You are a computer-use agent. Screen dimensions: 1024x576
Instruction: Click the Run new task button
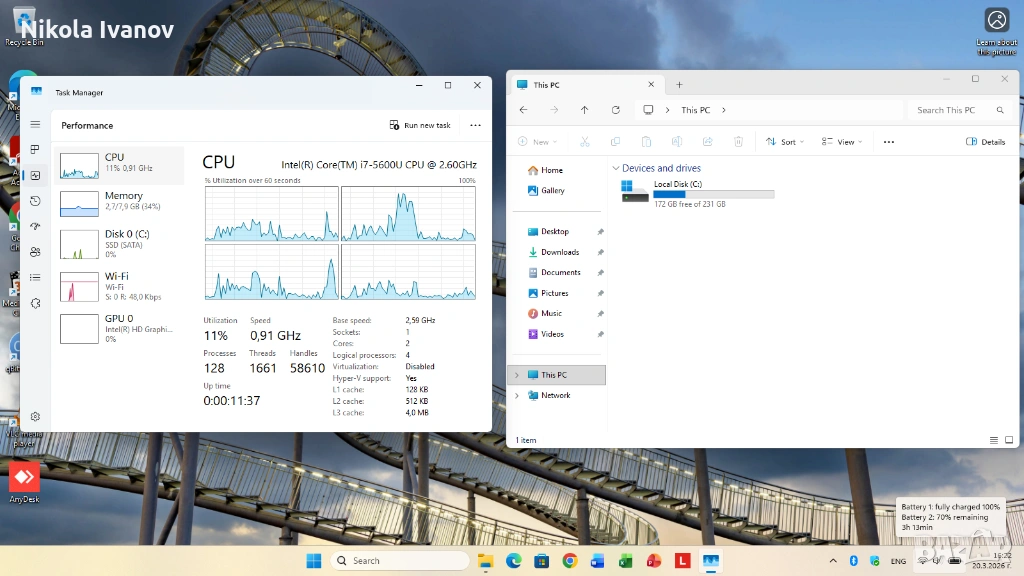click(420, 125)
